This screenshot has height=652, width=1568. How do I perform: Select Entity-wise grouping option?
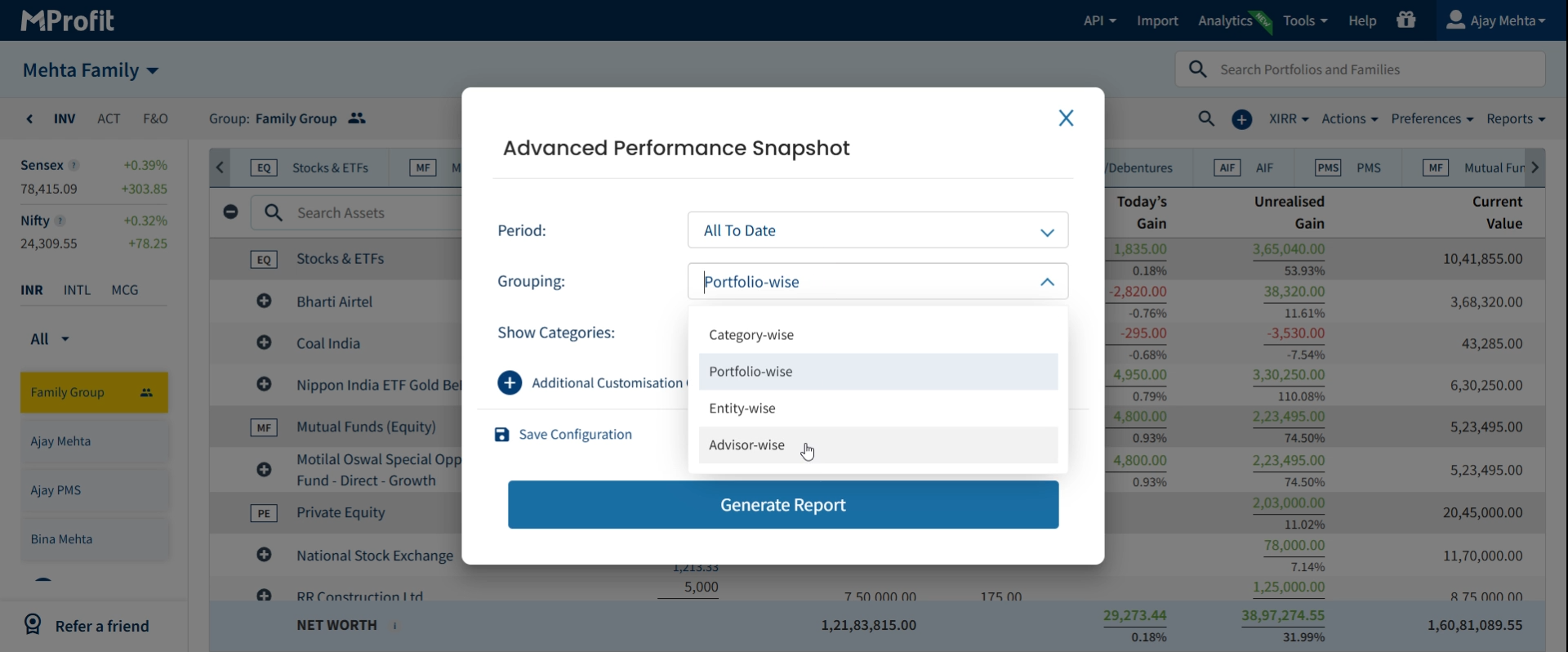(878, 409)
